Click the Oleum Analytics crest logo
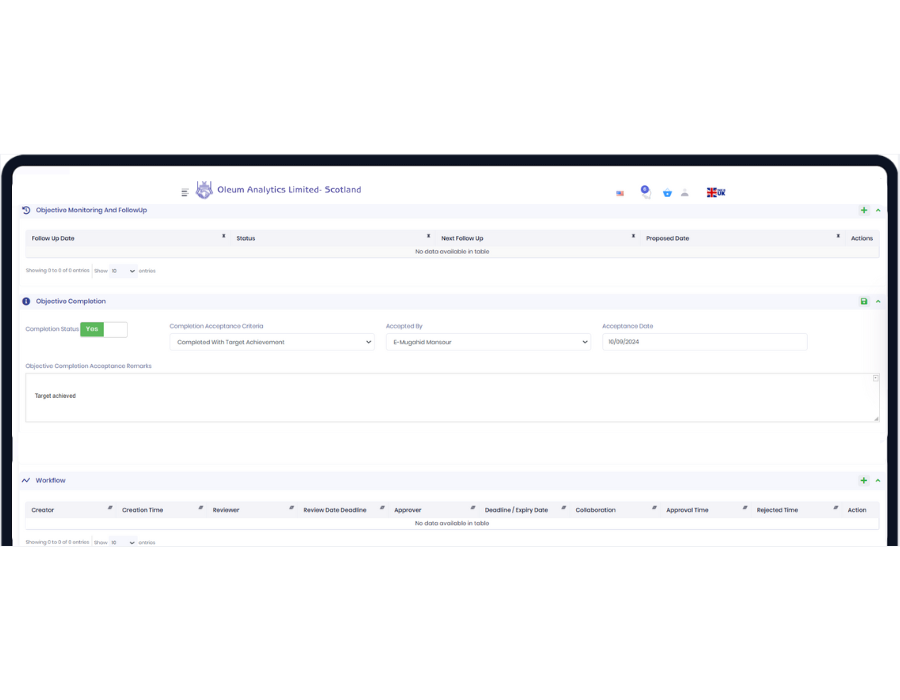The image size is (900, 700). coord(204,190)
